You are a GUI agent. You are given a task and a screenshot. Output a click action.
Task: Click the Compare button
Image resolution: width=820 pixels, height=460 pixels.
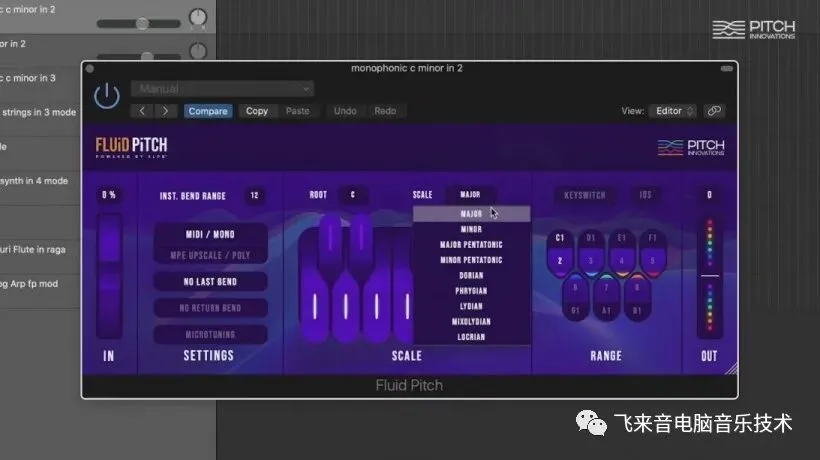click(208, 111)
